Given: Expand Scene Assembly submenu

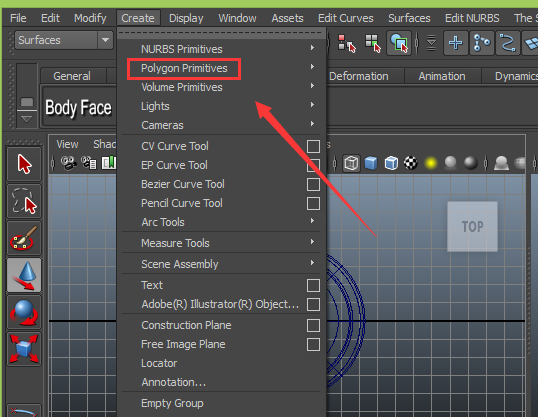Looking at the screenshot, I should click(x=221, y=264).
